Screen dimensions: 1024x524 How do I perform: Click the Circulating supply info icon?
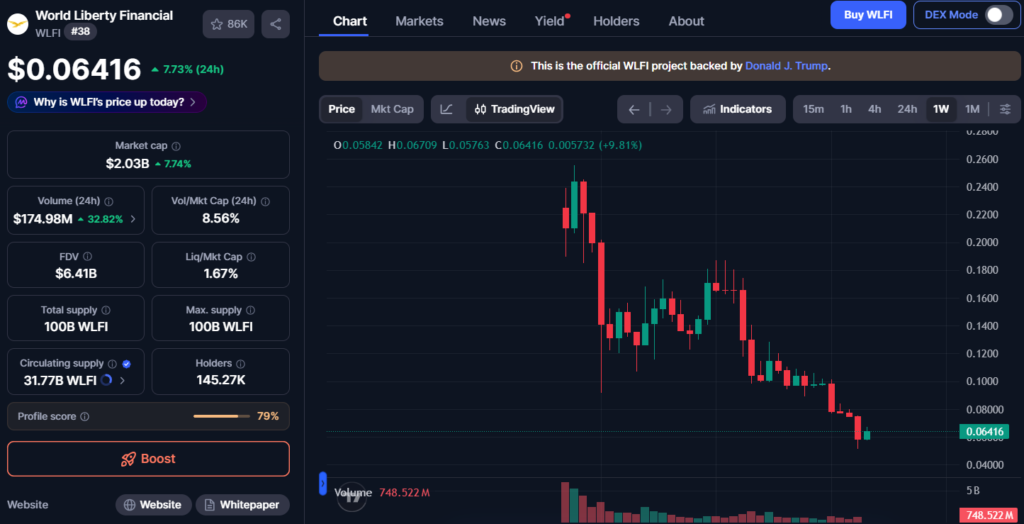(112, 364)
